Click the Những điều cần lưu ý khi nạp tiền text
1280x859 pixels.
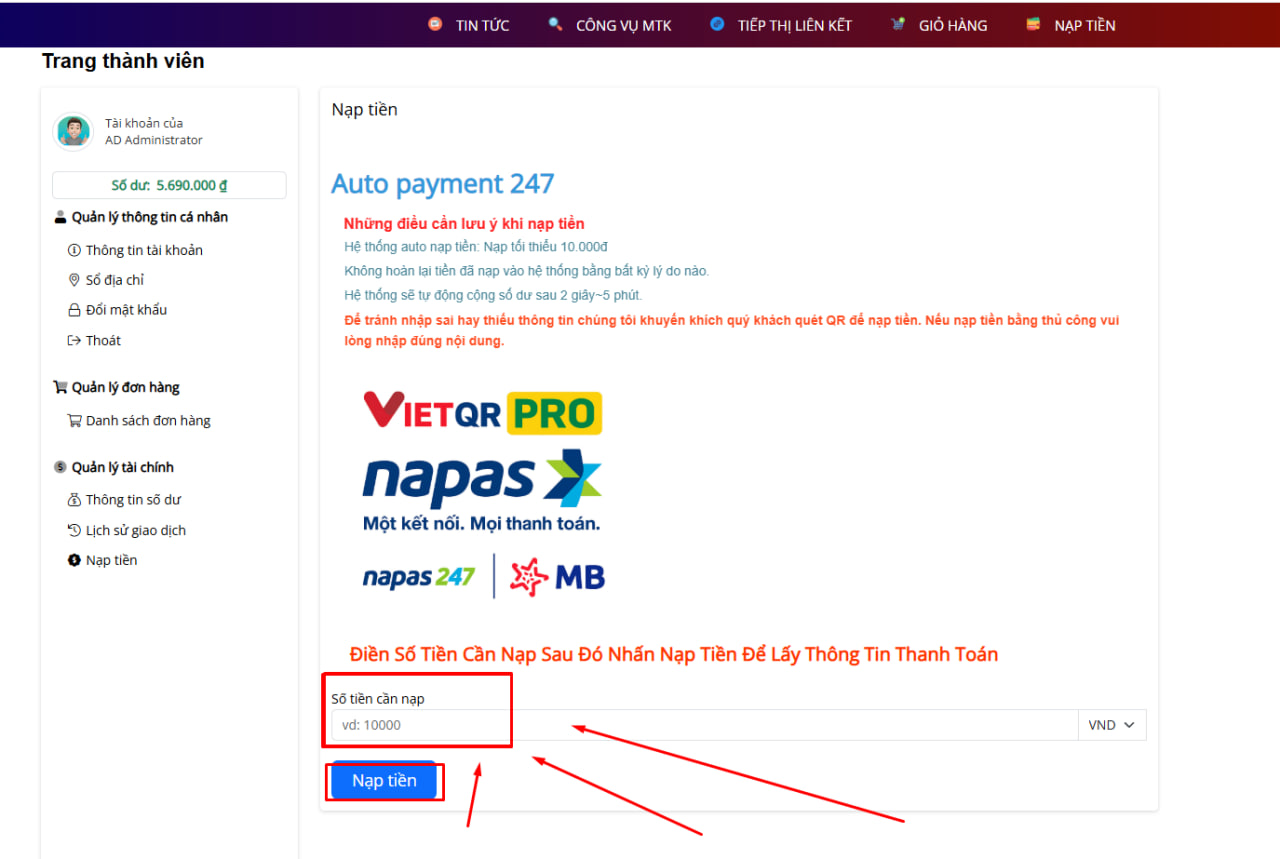tap(464, 224)
